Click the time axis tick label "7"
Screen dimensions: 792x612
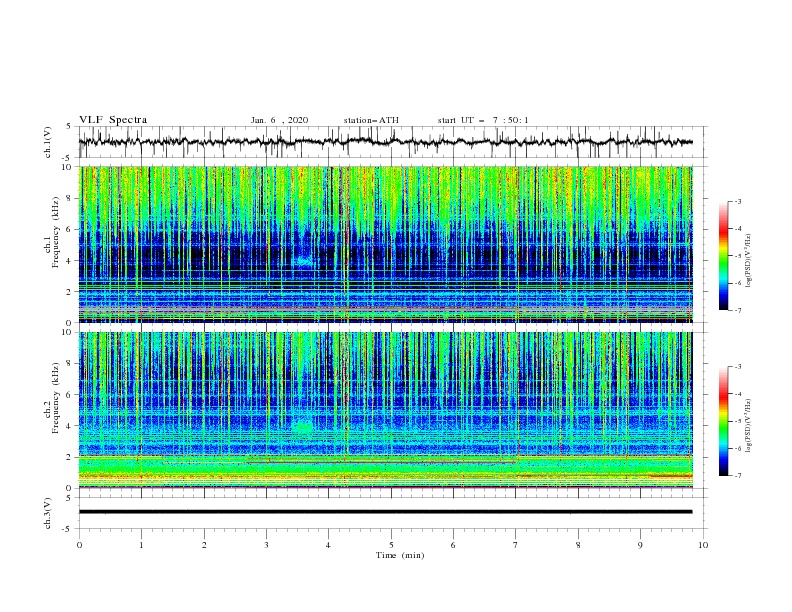(516, 545)
